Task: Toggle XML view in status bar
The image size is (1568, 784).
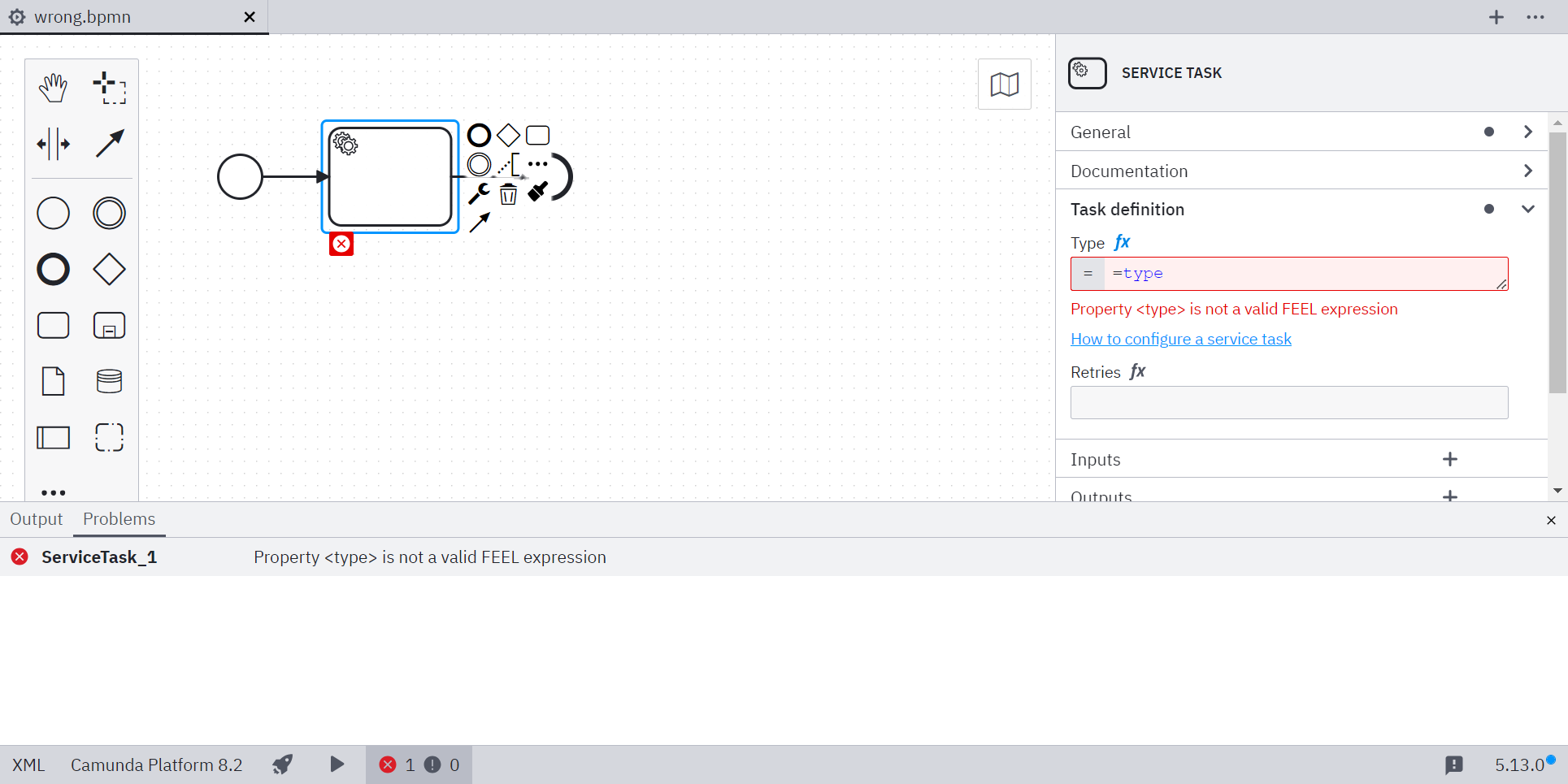Action: 28,765
